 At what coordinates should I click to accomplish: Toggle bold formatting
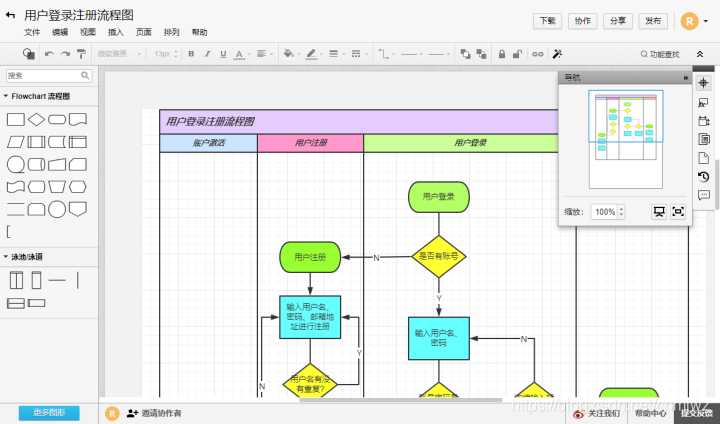[x=191, y=54]
